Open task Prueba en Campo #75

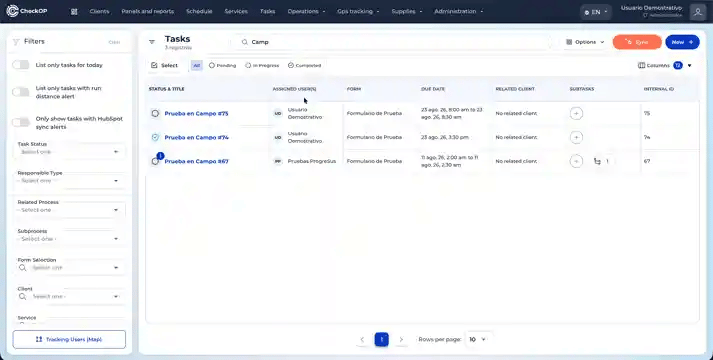click(196, 114)
